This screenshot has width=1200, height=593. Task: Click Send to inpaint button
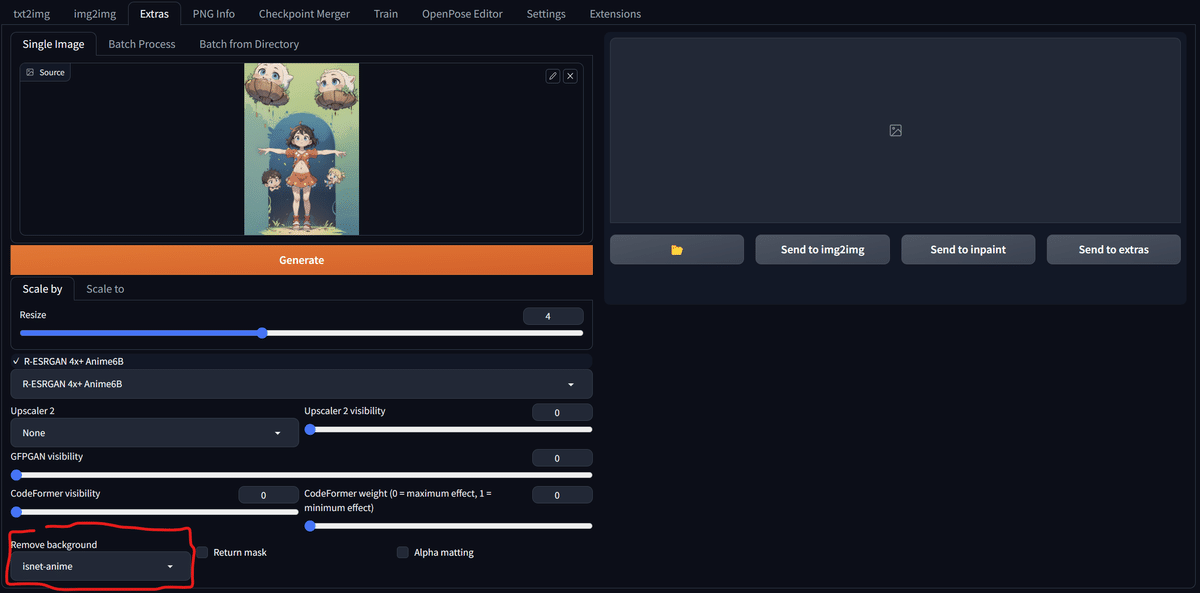tap(968, 250)
